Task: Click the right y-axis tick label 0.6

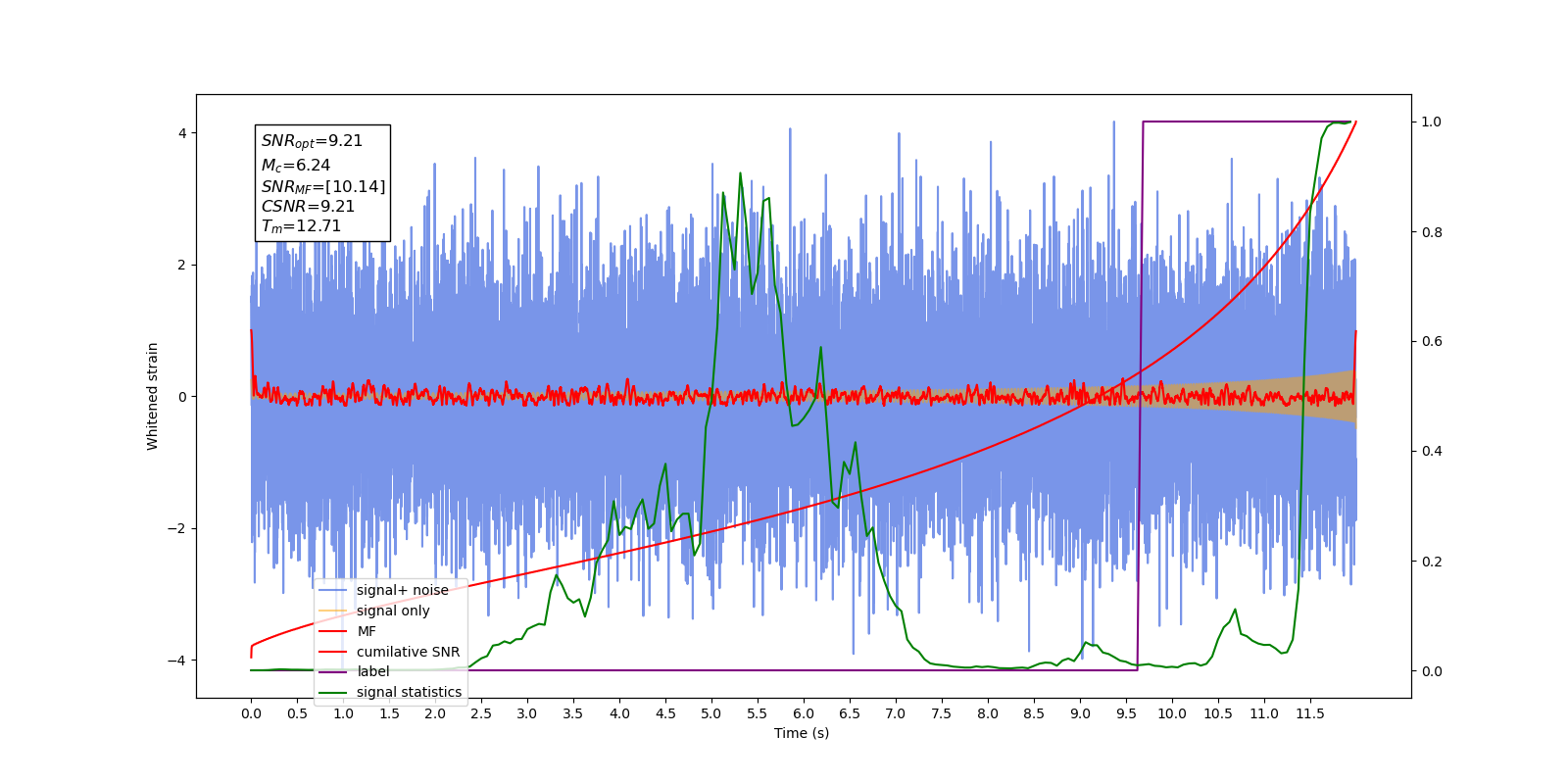Action: (1432, 342)
